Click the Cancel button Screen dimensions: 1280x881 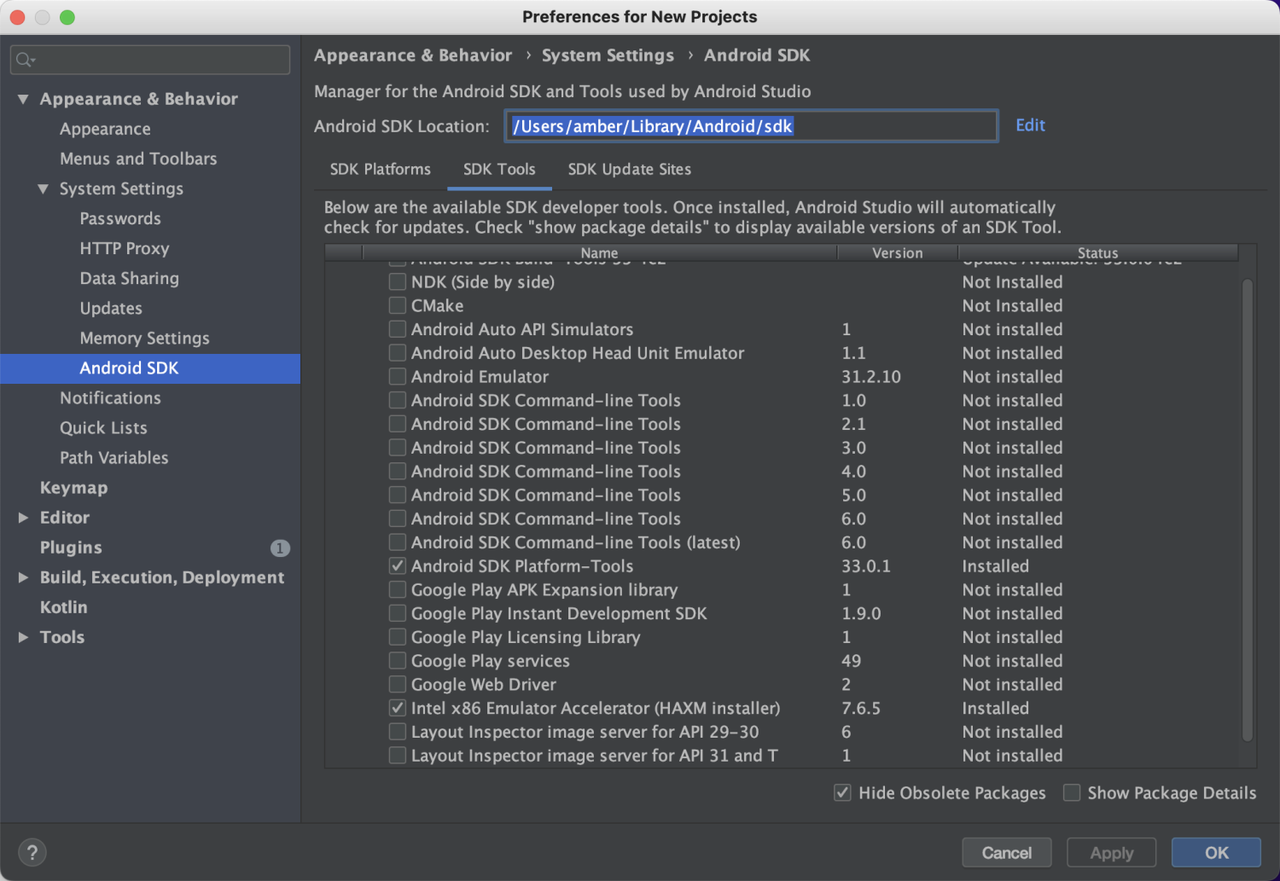(x=1006, y=853)
